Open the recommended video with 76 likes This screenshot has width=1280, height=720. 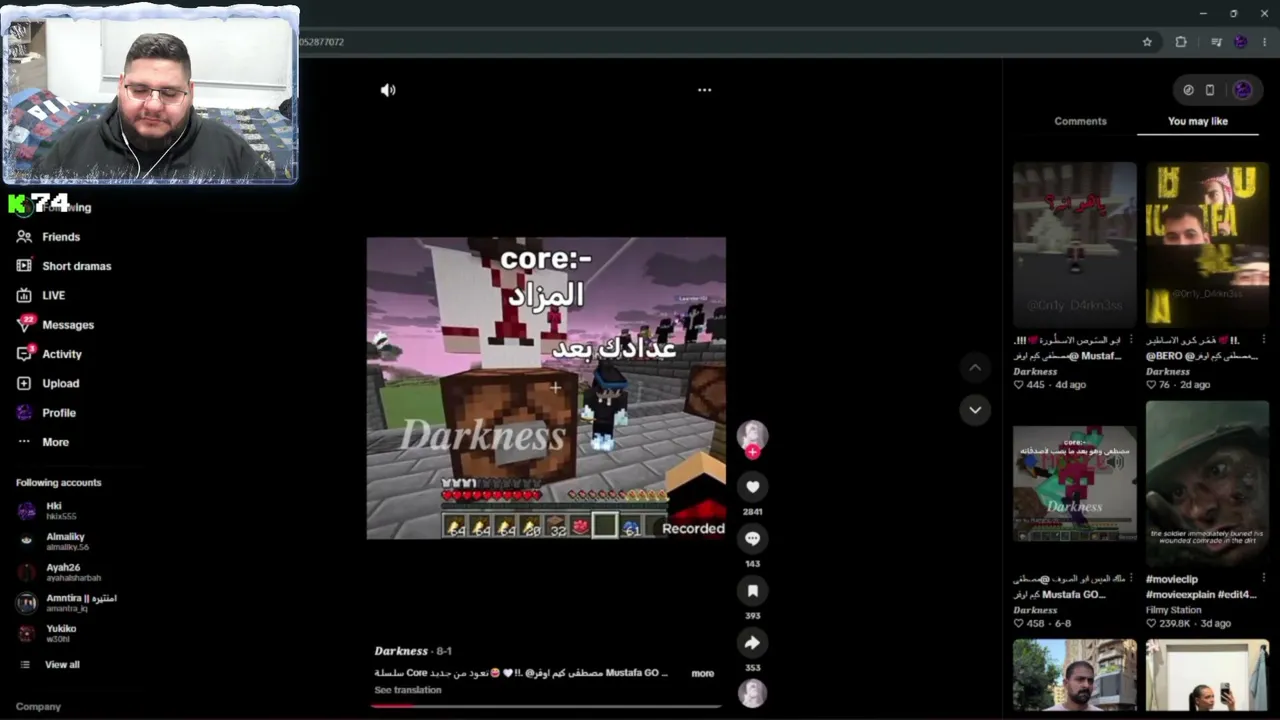[x=1207, y=244]
